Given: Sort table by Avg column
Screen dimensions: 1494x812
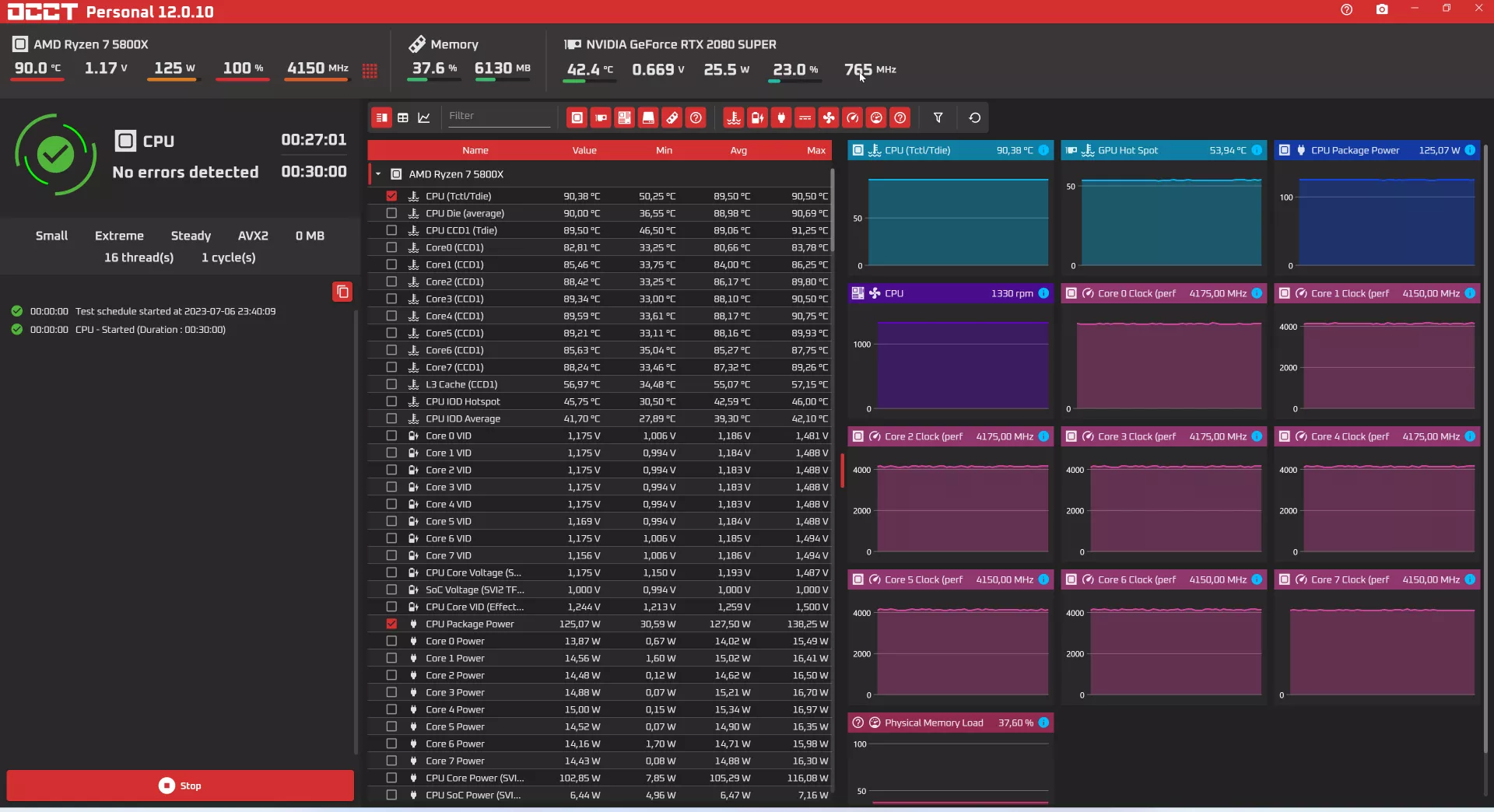Looking at the screenshot, I should (738, 150).
